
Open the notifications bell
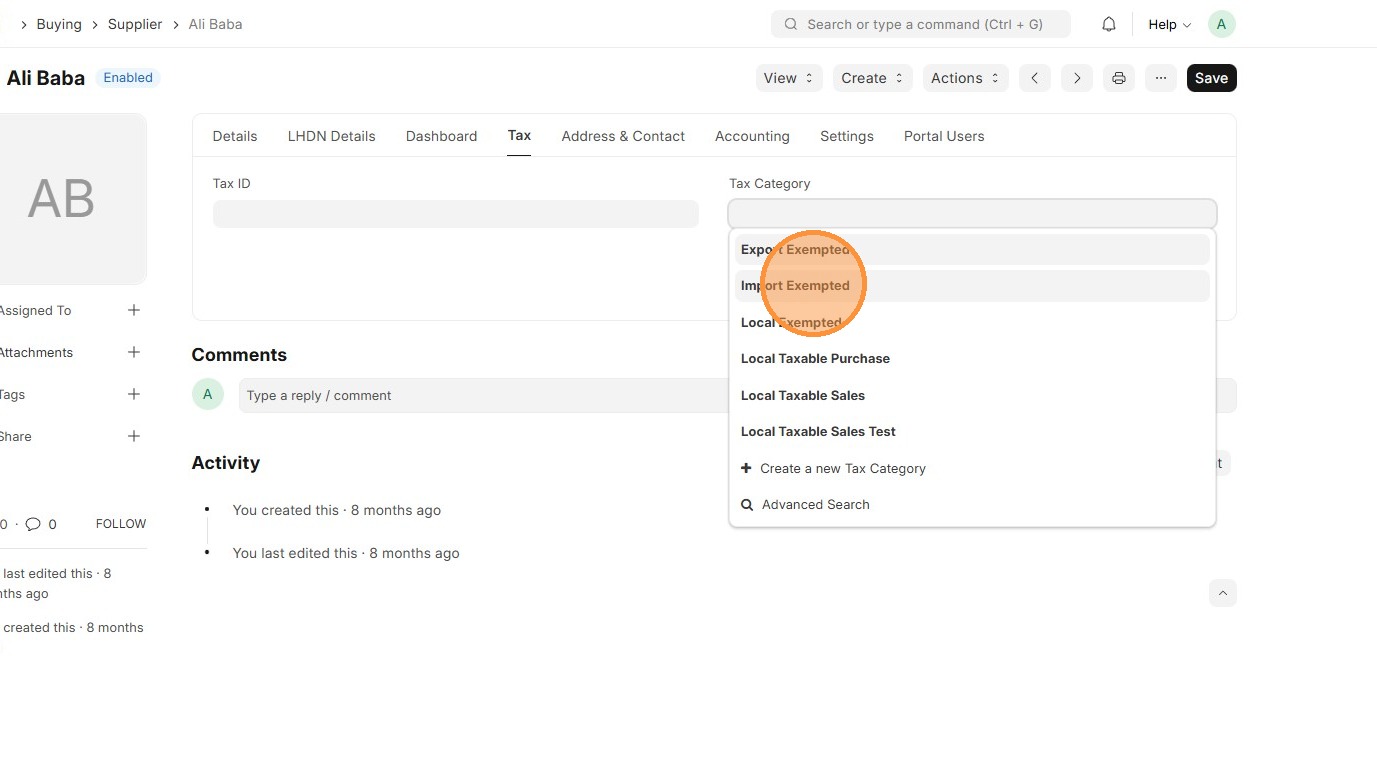(1109, 24)
